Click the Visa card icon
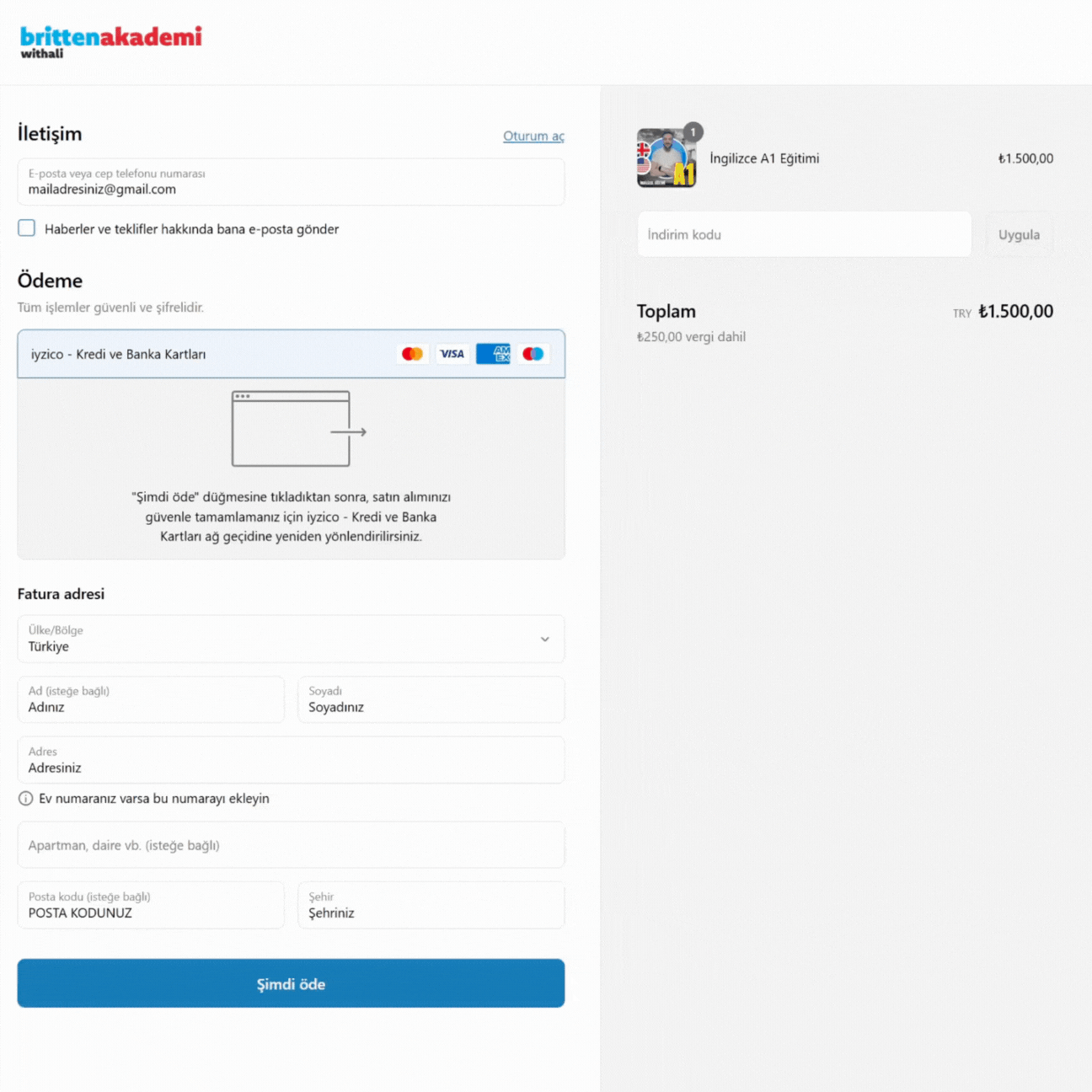Viewport: 1092px width, 1092px height. tap(452, 354)
